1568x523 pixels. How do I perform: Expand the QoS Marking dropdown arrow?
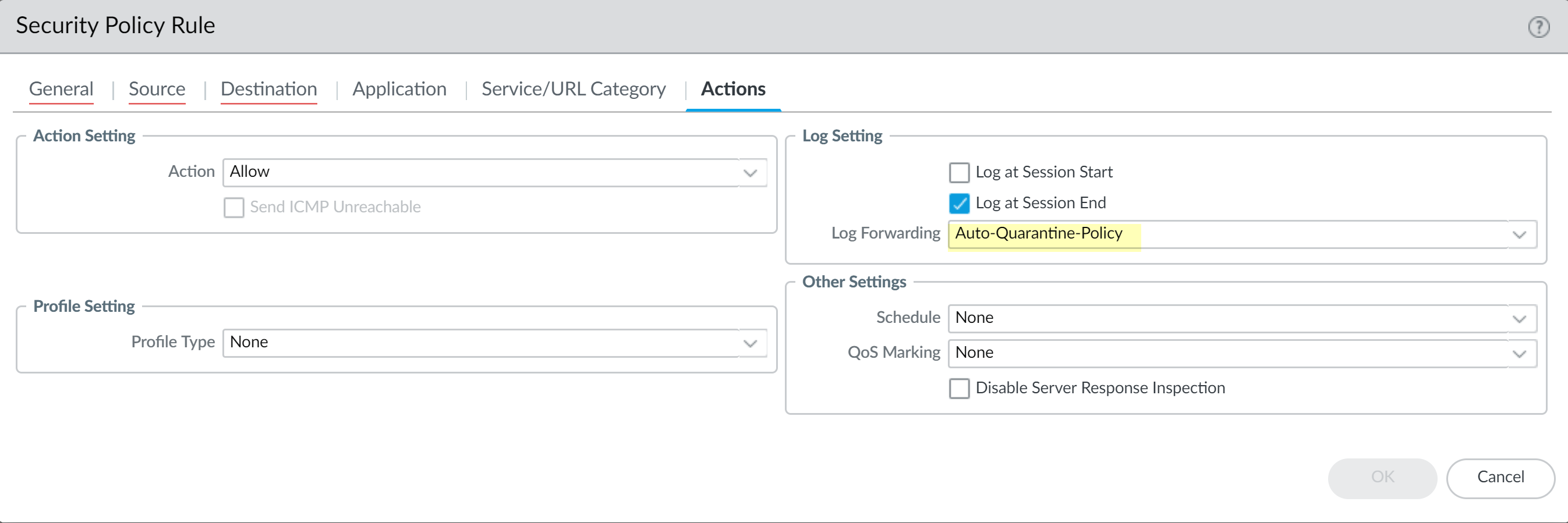point(1519,353)
